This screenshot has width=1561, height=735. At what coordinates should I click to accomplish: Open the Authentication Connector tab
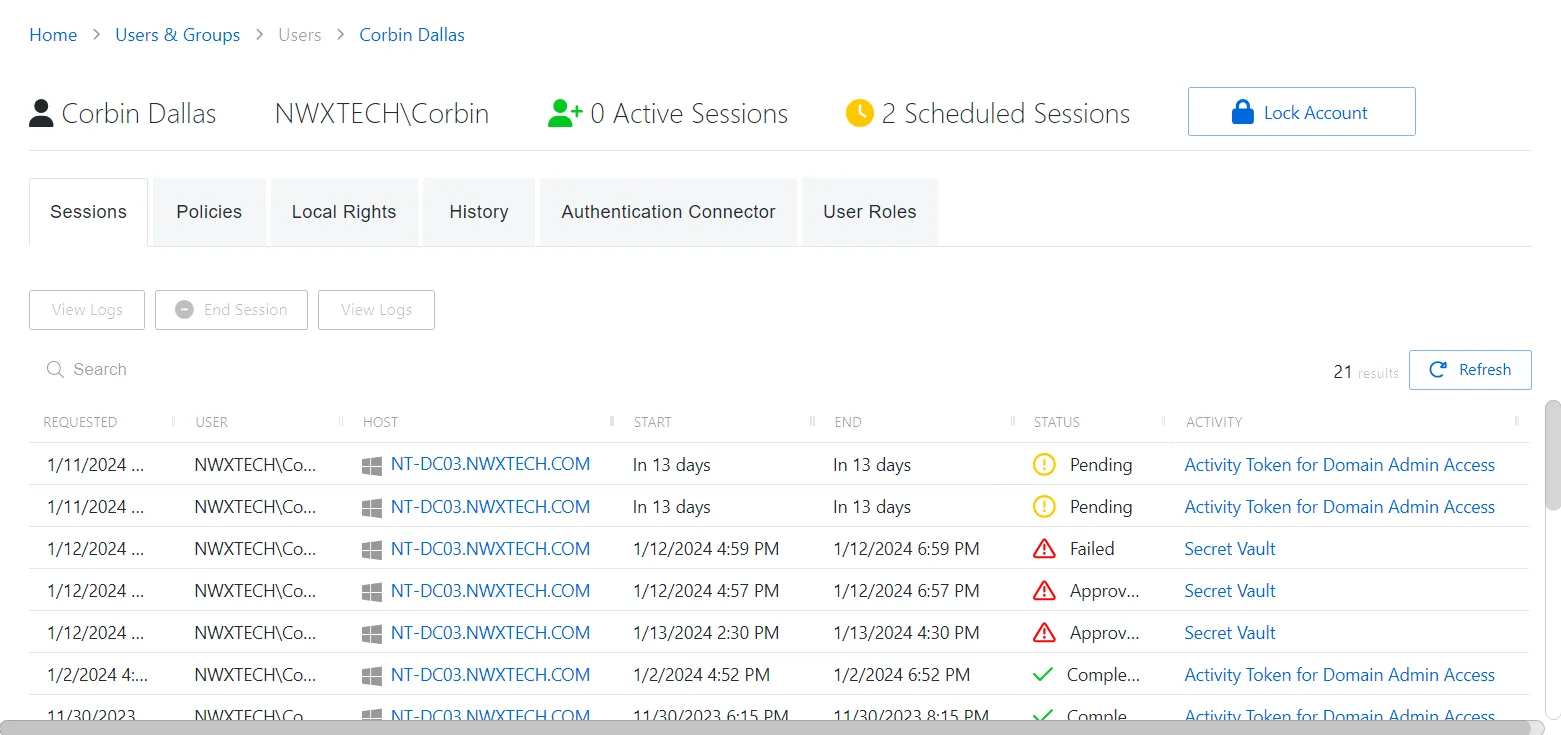click(x=668, y=212)
